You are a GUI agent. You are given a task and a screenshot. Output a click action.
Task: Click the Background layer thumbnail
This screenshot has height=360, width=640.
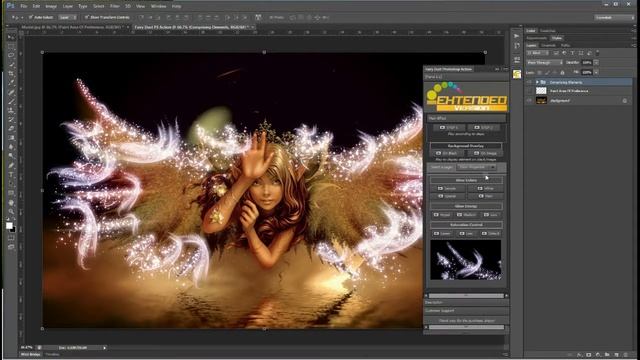click(x=541, y=100)
